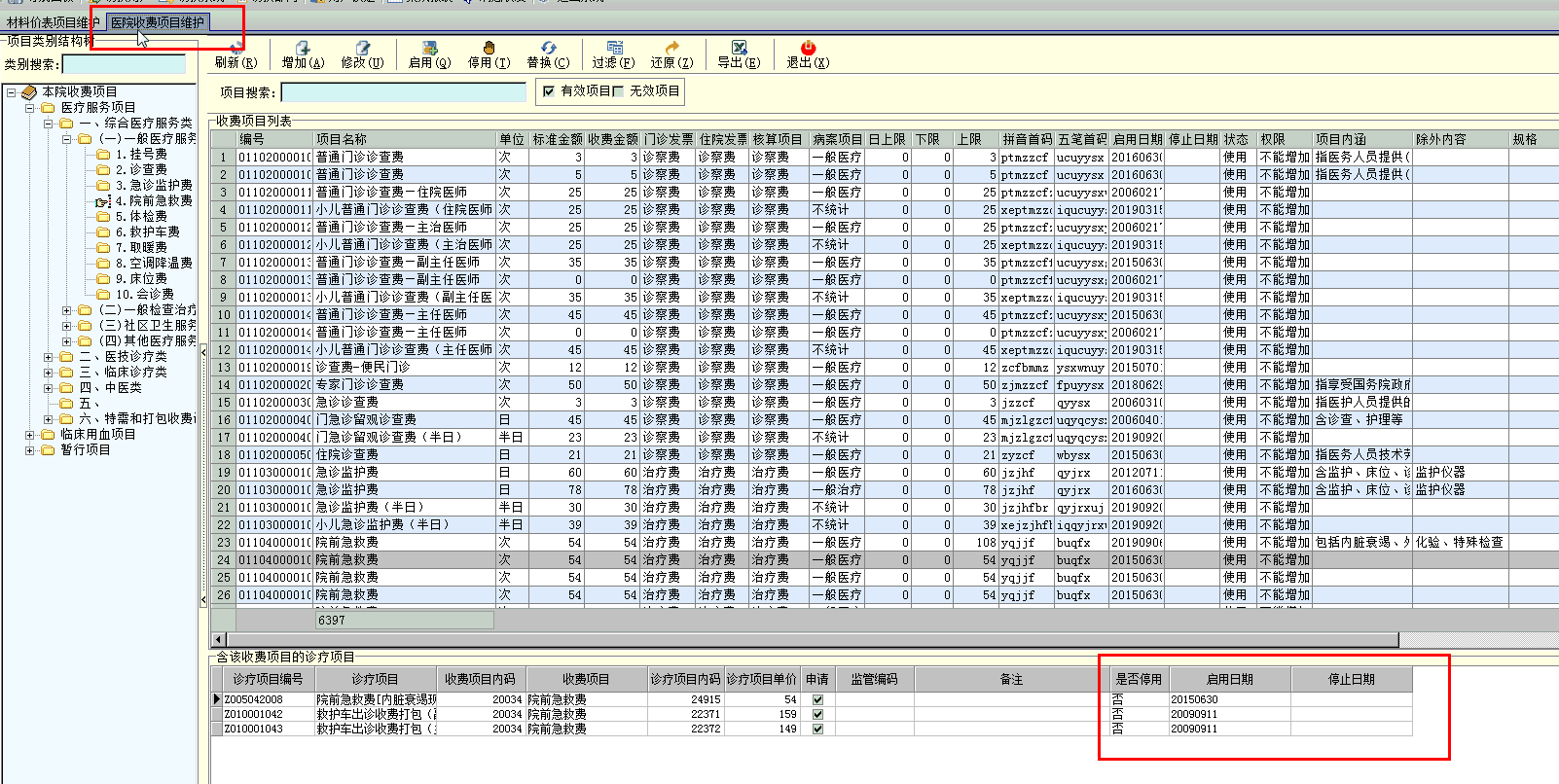
Task: Collapse the 本院收费项目 root node
Action: 11,92
